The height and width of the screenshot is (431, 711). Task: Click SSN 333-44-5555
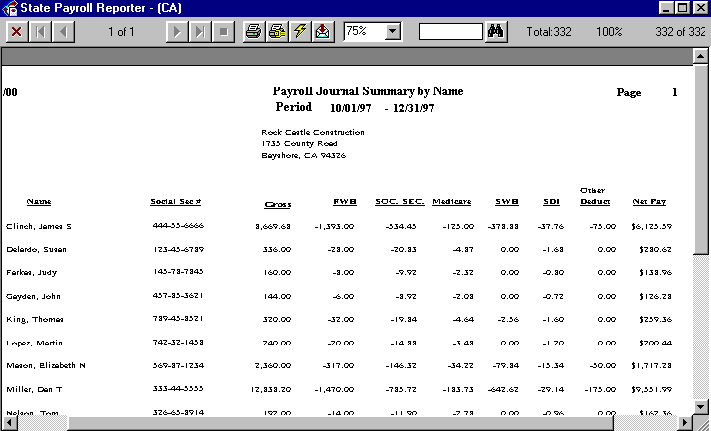(x=178, y=388)
